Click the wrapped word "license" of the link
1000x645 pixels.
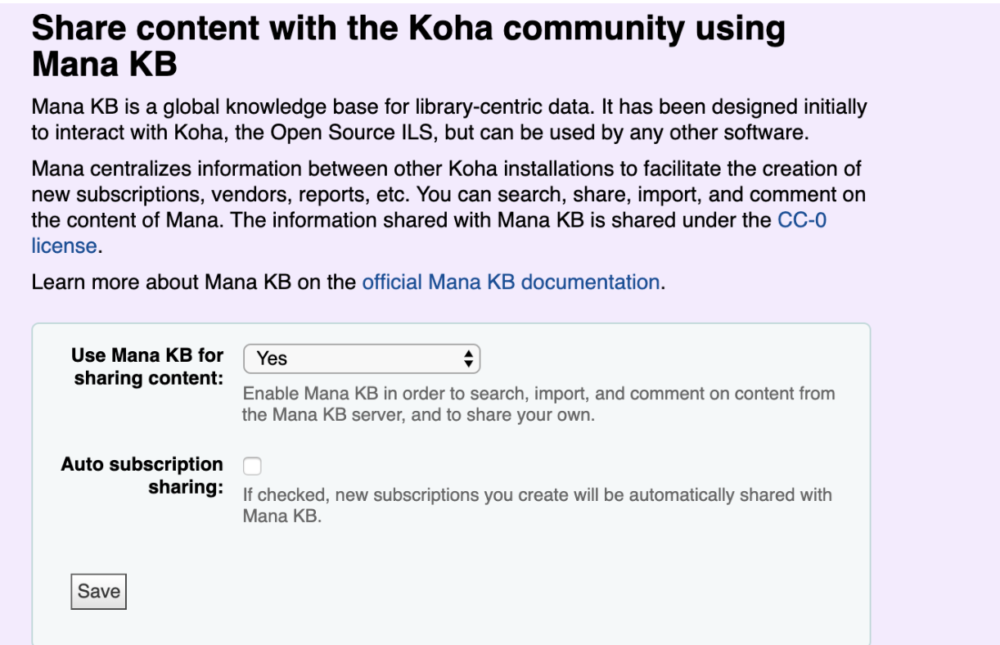[65, 246]
